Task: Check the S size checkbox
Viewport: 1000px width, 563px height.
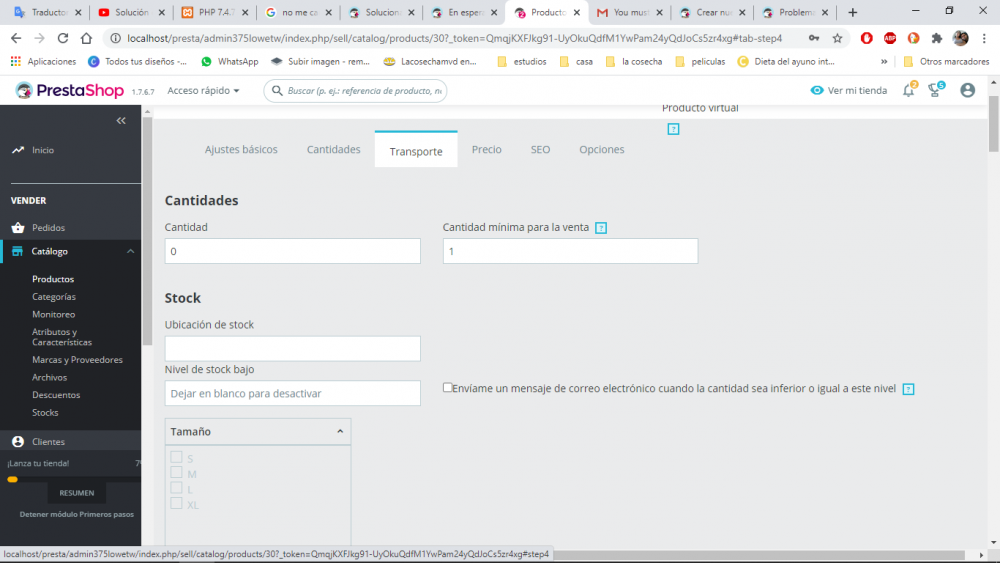Action: (176, 457)
